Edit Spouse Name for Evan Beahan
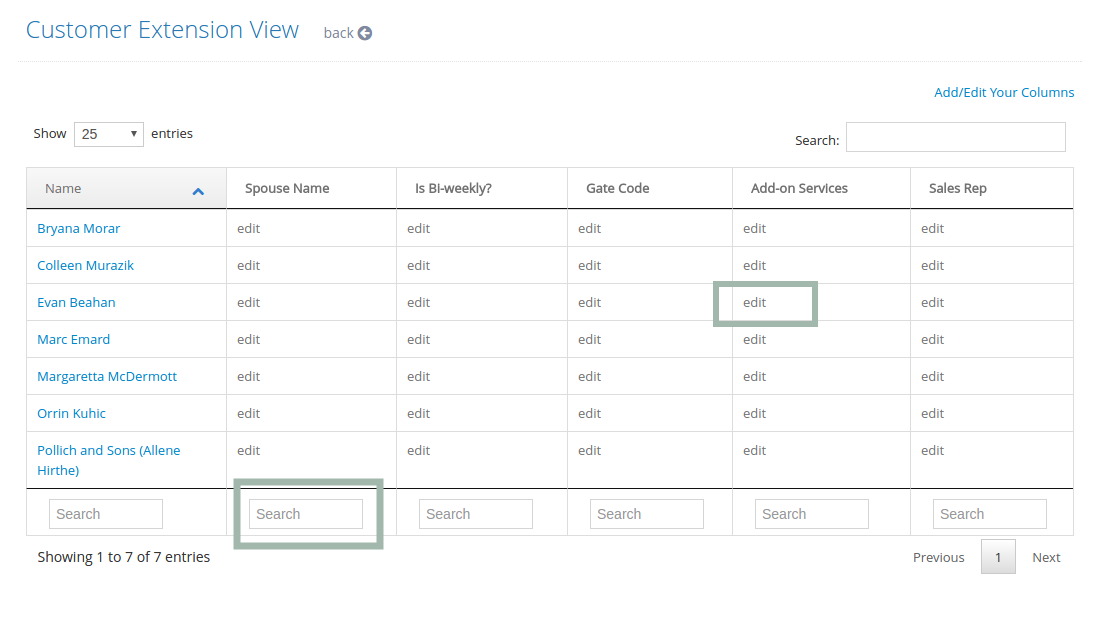The width and height of the screenshot is (1098, 630). 248,302
